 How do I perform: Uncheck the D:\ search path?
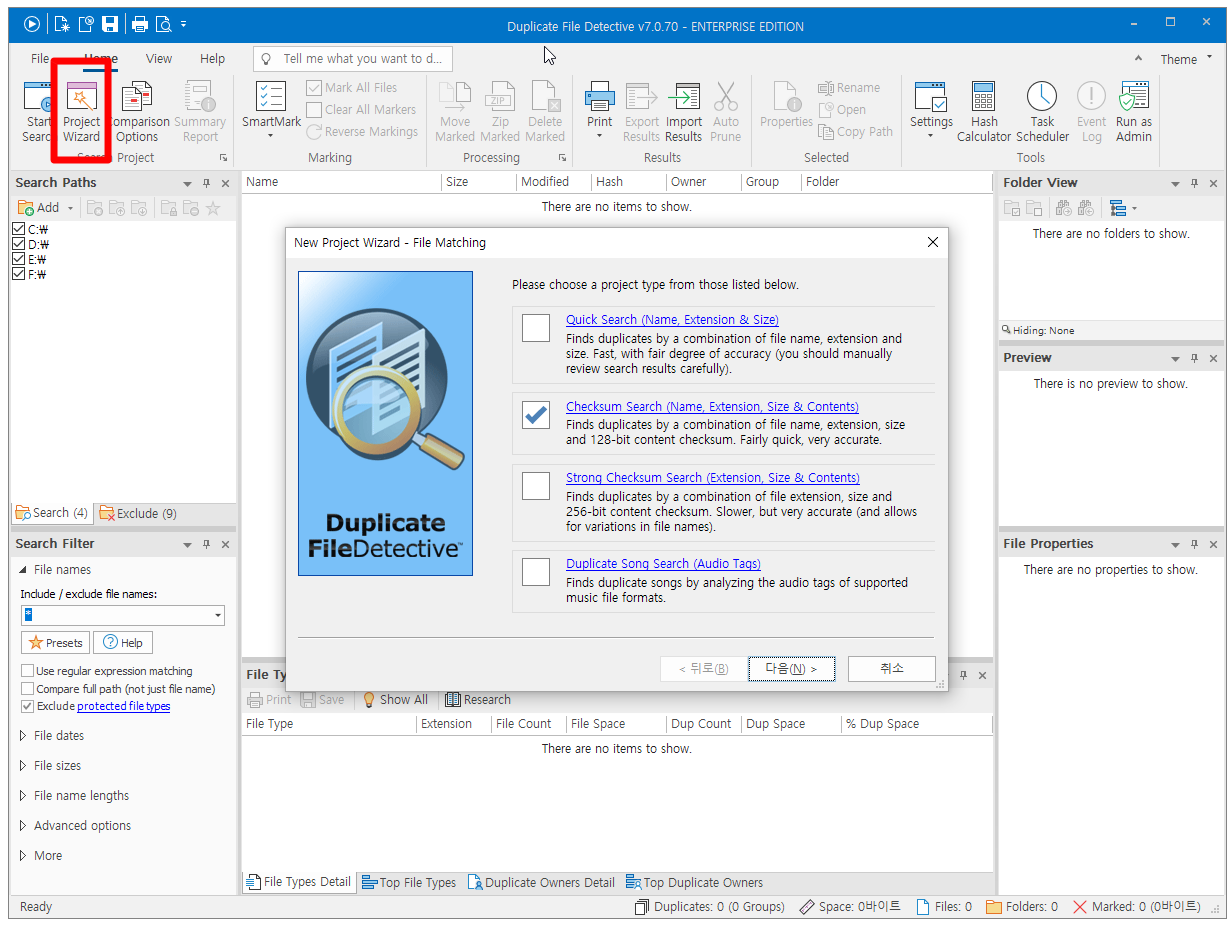[x=18, y=244]
